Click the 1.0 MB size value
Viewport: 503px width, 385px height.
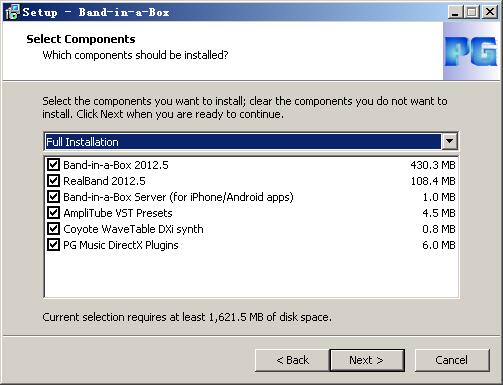(439, 197)
